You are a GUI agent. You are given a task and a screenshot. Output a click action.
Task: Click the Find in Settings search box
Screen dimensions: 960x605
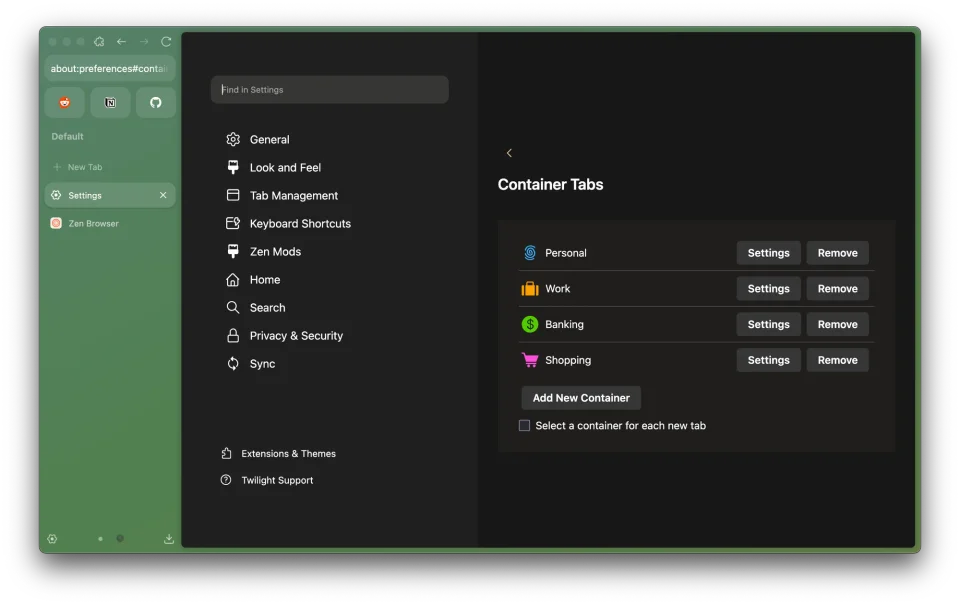coord(329,89)
